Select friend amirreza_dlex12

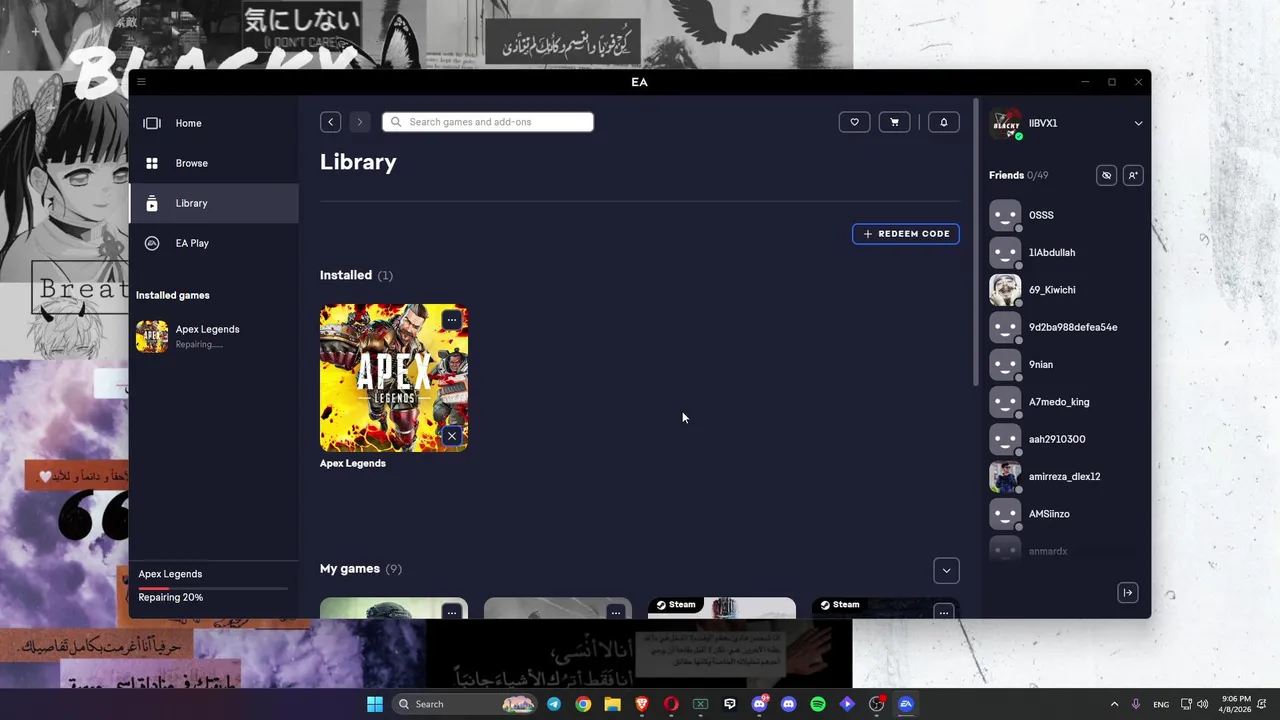[x=1066, y=476]
